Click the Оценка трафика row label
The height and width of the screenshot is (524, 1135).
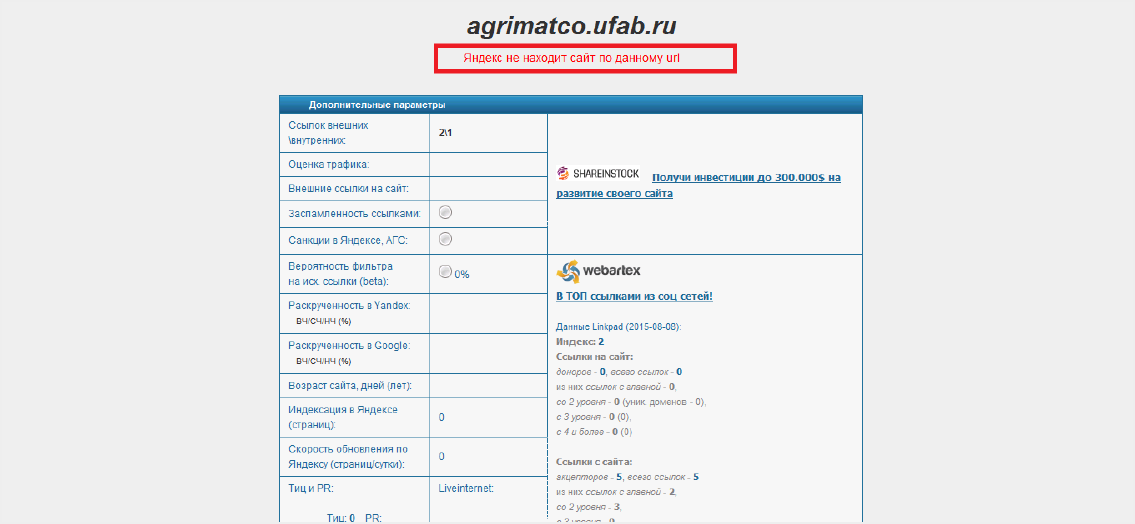tap(328, 164)
